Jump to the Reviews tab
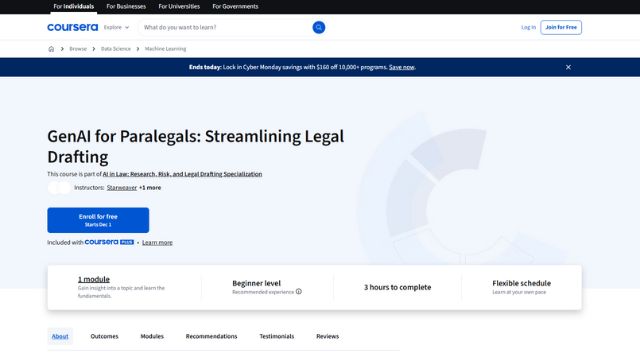 click(327, 336)
